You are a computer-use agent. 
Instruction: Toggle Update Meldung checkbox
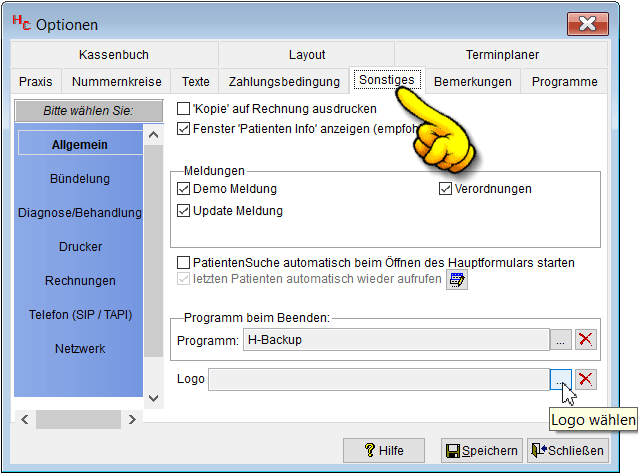(x=183, y=211)
